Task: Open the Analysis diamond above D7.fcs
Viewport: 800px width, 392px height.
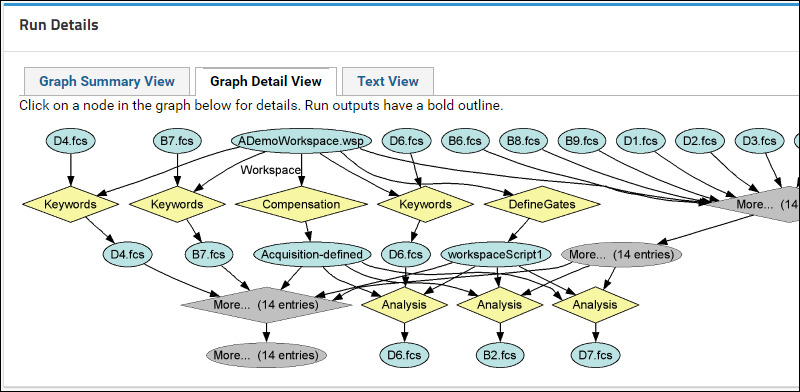Action: click(x=595, y=305)
